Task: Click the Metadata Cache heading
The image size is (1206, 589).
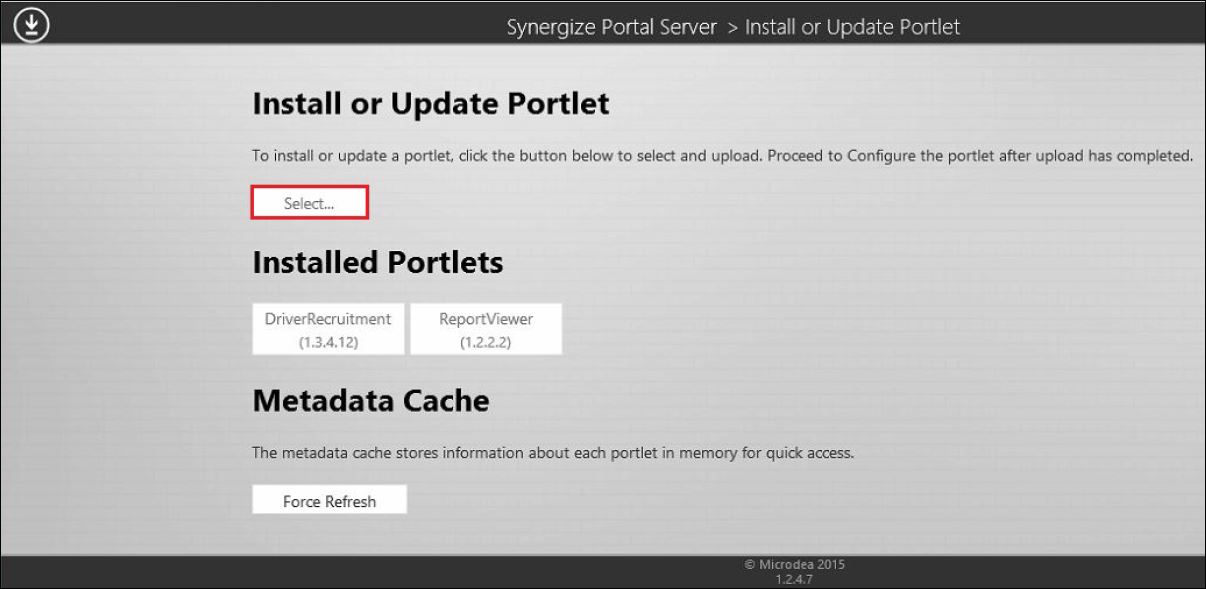Action: coord(371,401)
